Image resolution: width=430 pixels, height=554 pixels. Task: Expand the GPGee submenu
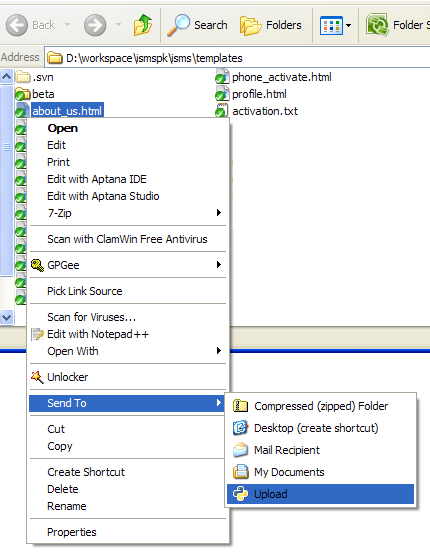(128, 265)
